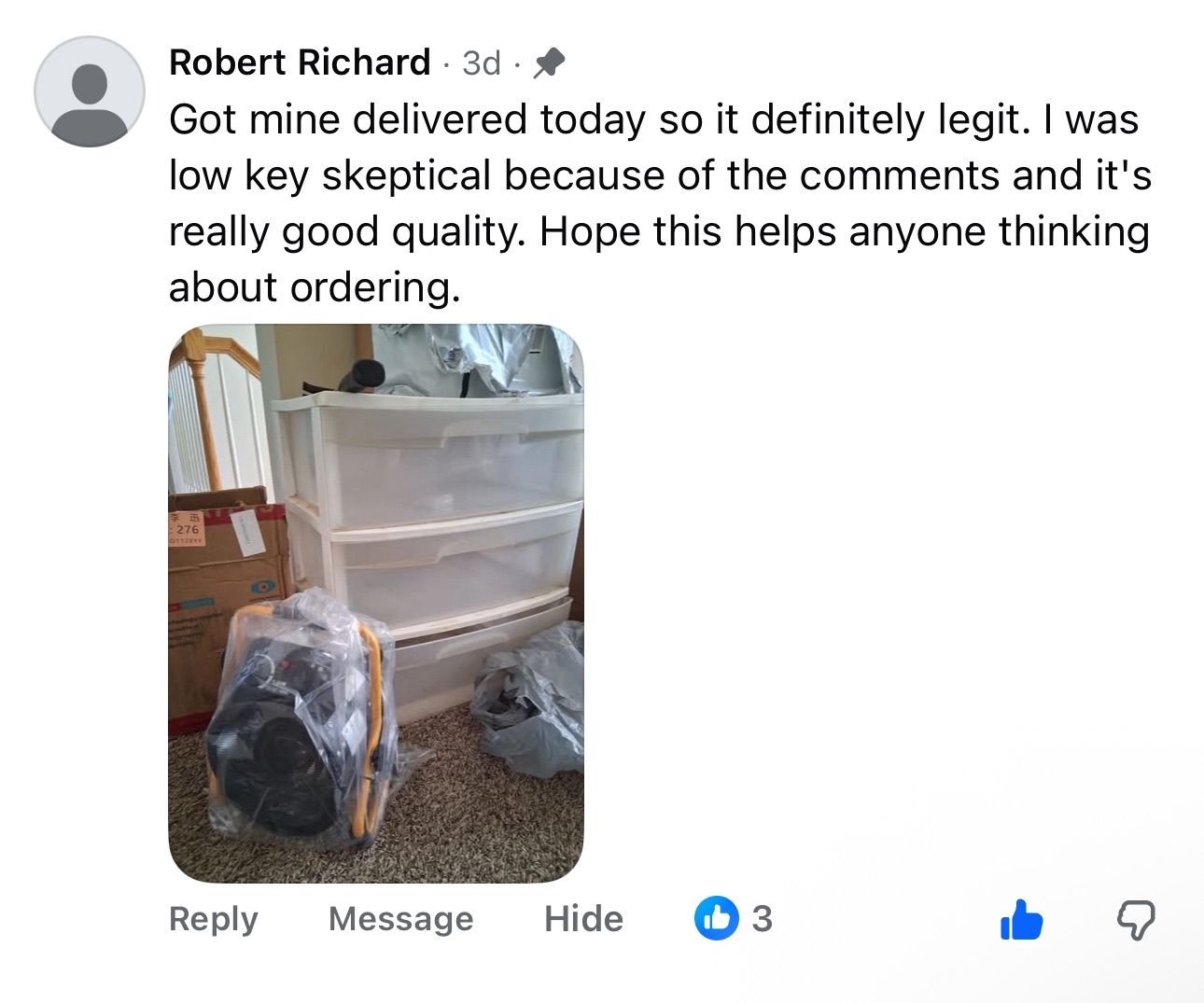Viewport: 1204px width, 1003px height.
Task: Message the commenter via Message button
Action: (400, 919)
